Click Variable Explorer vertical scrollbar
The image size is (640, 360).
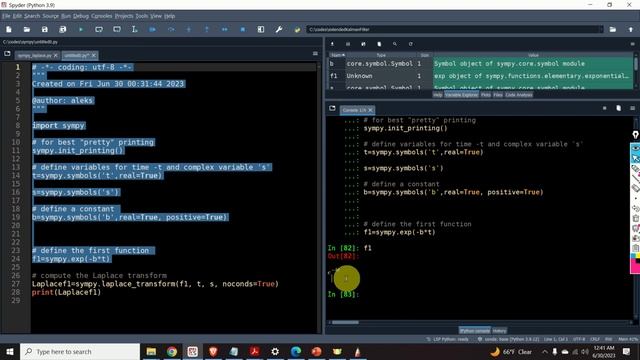(636, 64)
